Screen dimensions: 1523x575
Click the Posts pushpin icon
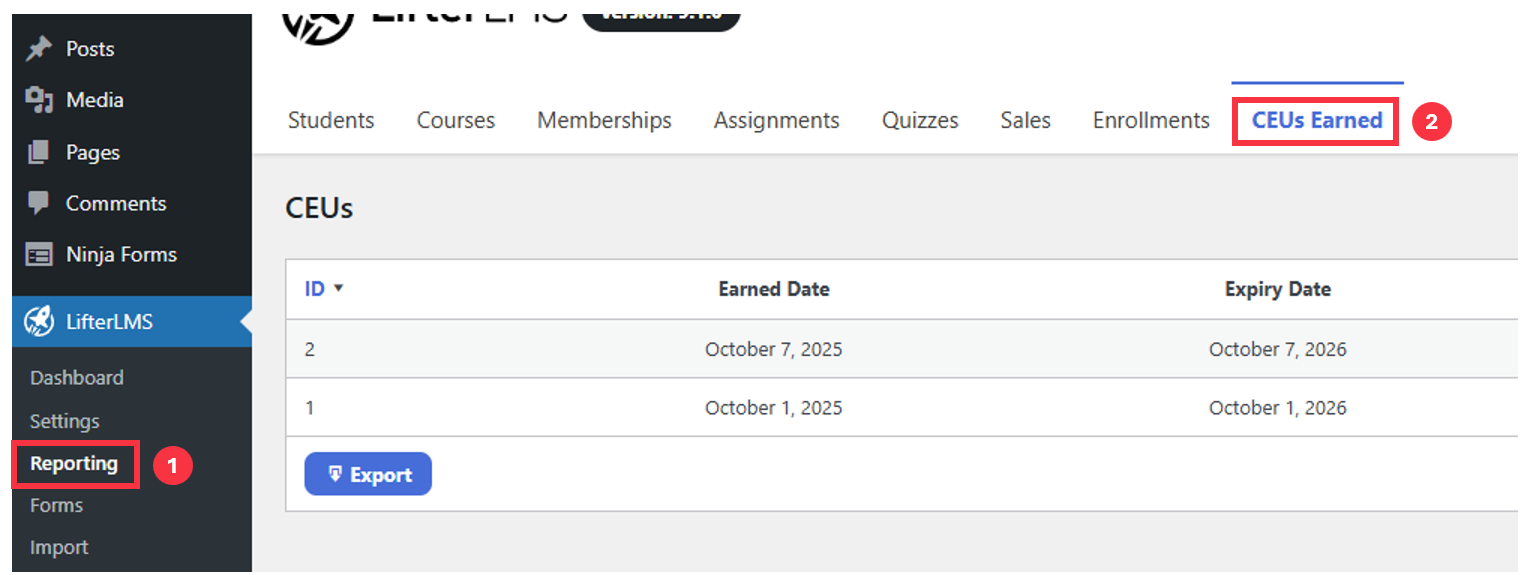coord(39,48)
